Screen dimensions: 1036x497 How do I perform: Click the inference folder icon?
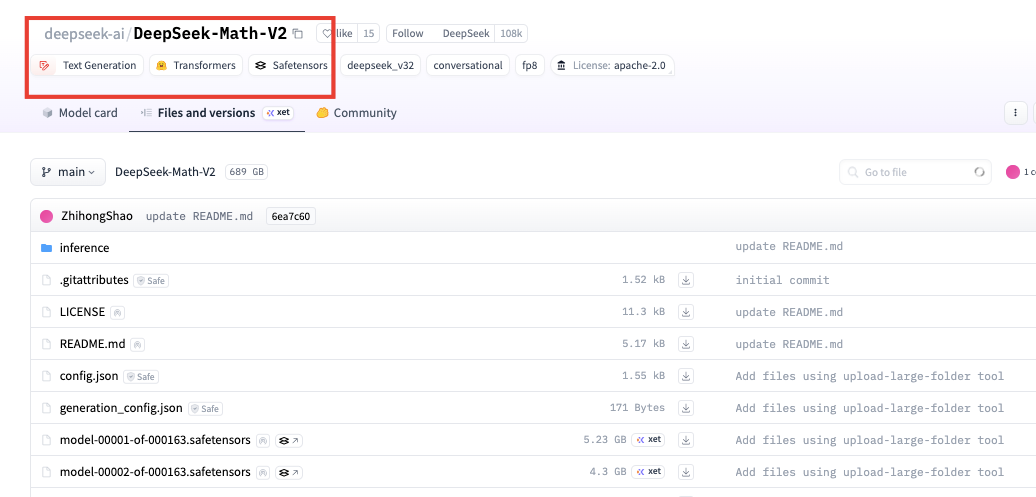click(x=46, y=248)
